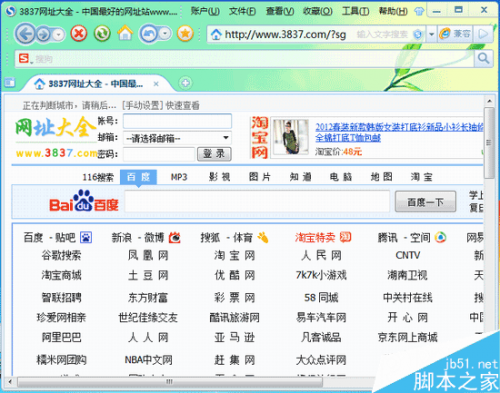Image resolution: width=500 pixels, height=393 pixels.
Task: Click the horizontal scrollbar thumb
Action: click(x=170, y=382)
